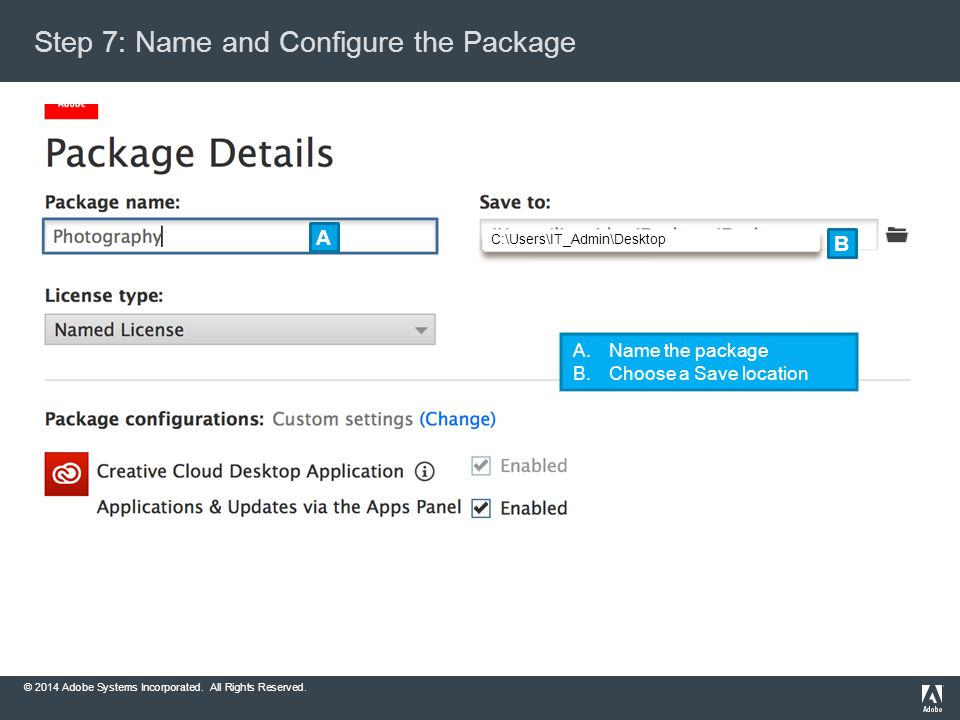
Task: Toggle the Applications & Updates Enabled checkbox
Action: [x=481, y=508]
